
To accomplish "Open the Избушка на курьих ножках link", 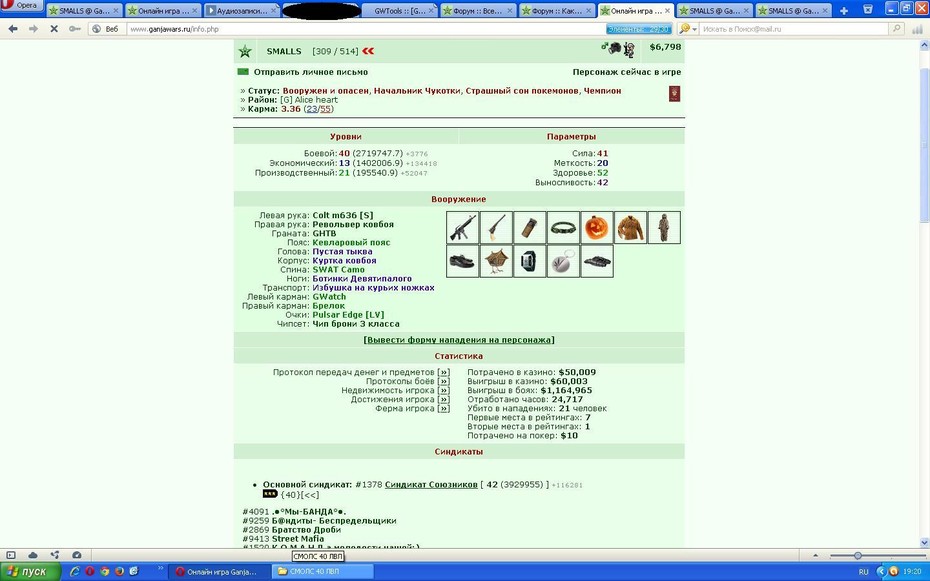I will pyautogui.click(x=374, y=288).
